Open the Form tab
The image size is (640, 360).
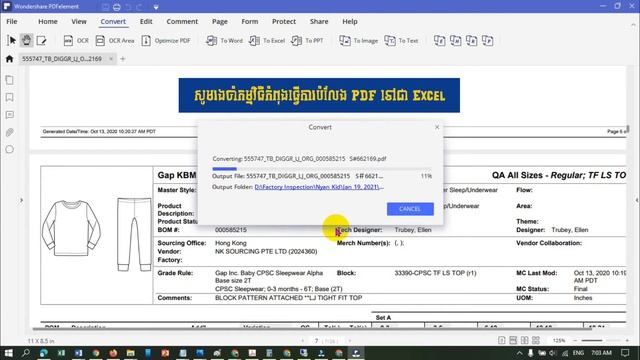tap(249, 21)
